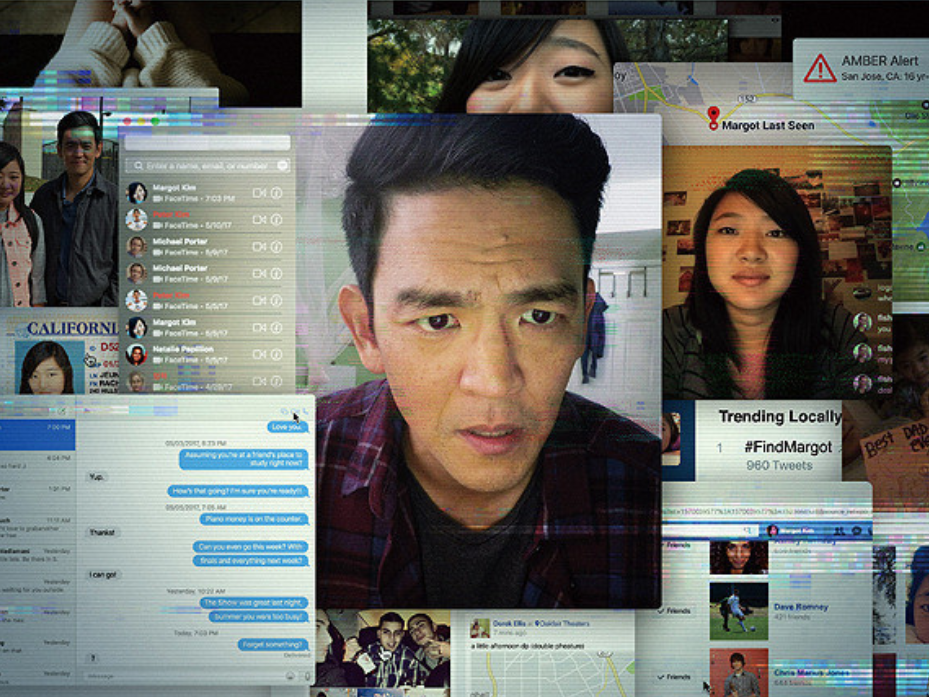This screenshot has width=929, height=697.
Task: Click the microphone icon in Messages input bar
Action: point(307,676)
